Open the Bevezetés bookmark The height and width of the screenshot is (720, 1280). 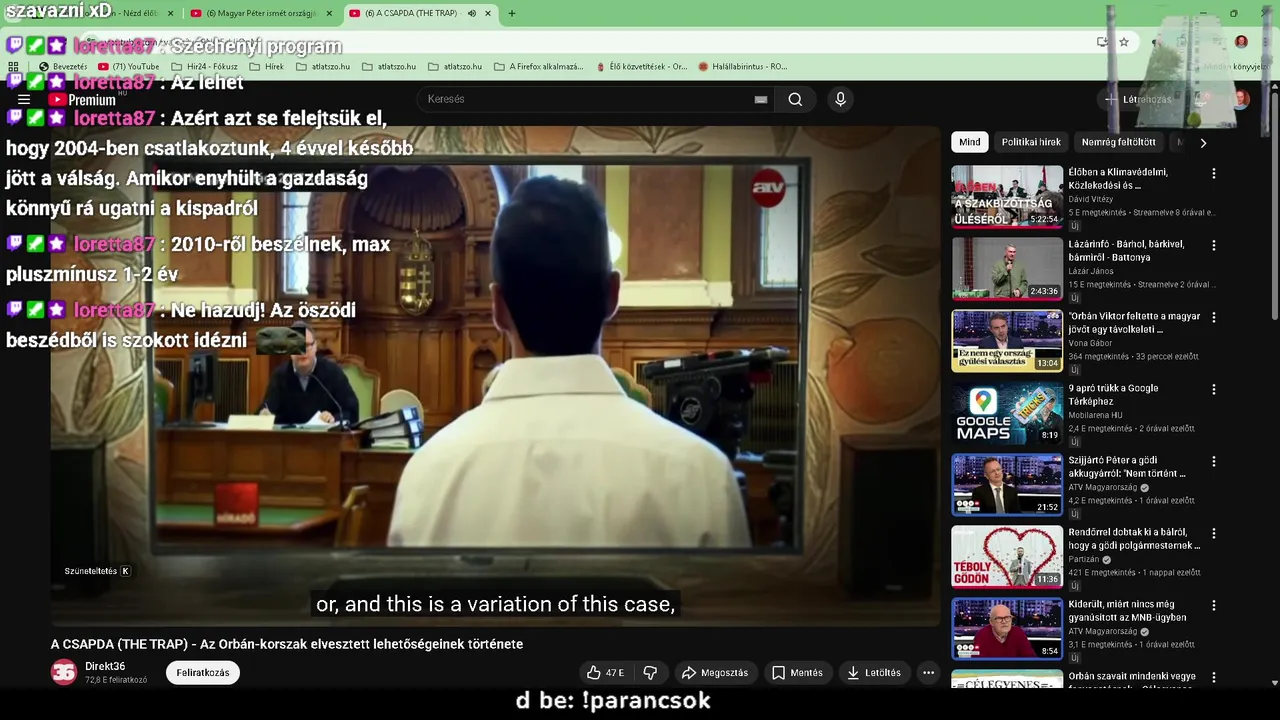[63, 66]
